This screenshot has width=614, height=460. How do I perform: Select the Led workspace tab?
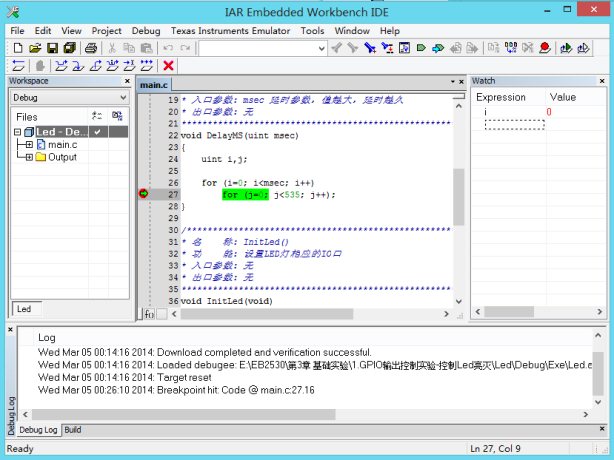[x=24, y=309]
